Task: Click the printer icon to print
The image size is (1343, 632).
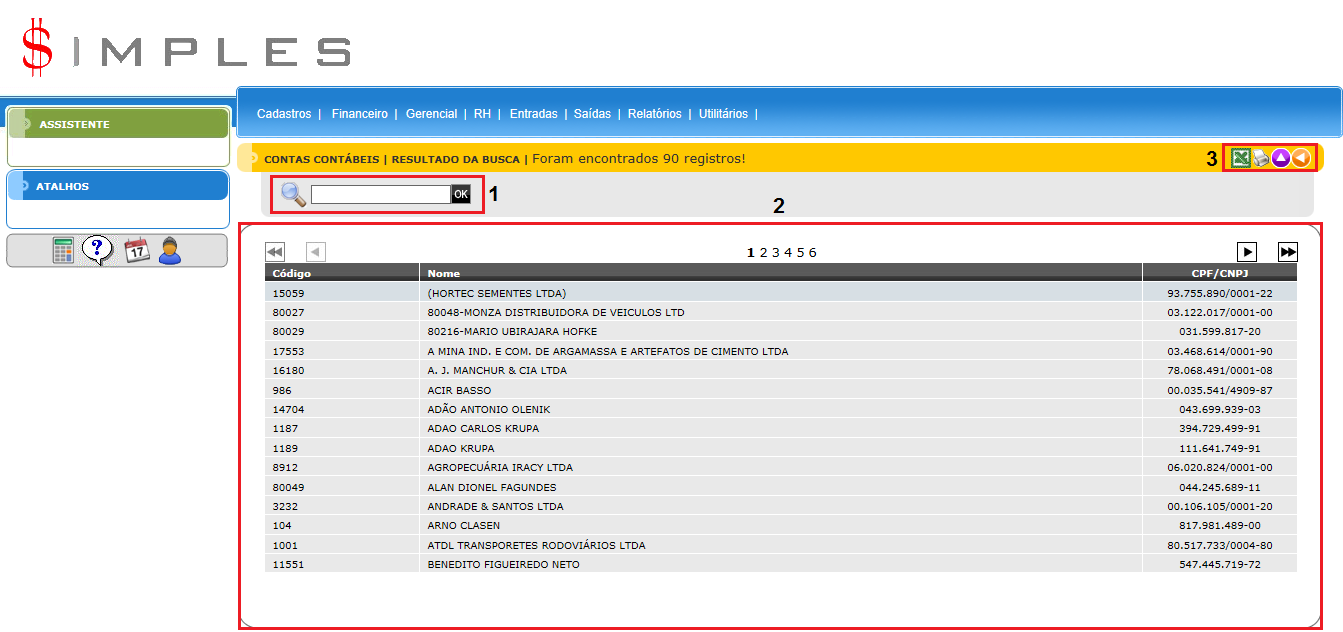Action: coord(1261,158)
